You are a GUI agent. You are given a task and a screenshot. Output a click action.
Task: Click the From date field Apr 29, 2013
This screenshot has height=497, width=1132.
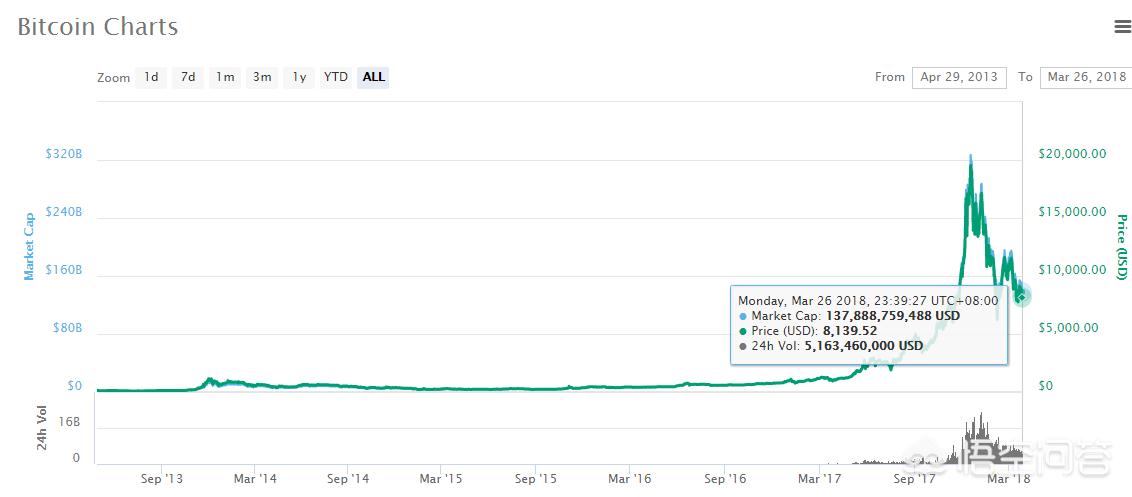coord(958,77)
